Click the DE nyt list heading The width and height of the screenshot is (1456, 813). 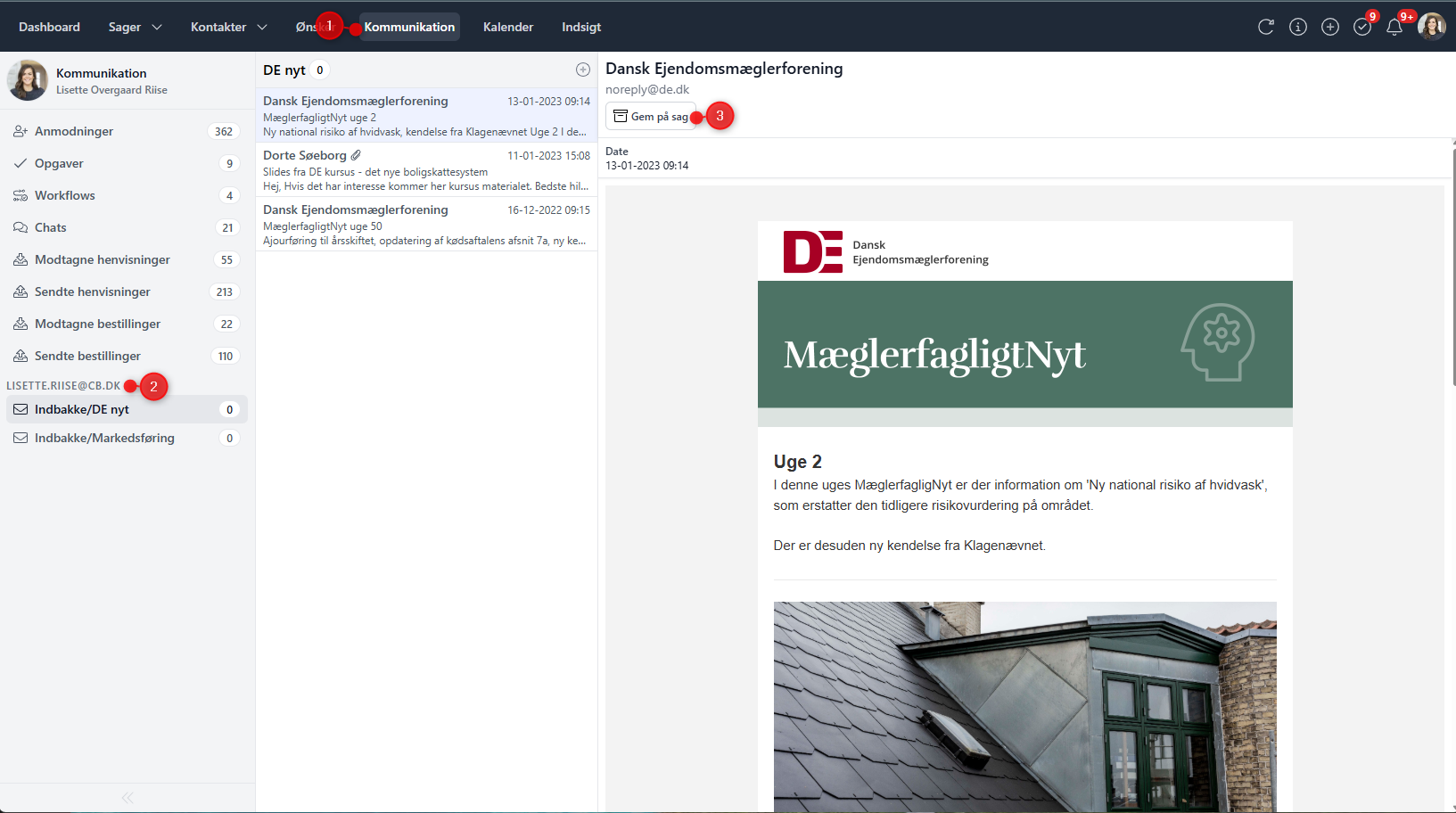pos(284,70)
